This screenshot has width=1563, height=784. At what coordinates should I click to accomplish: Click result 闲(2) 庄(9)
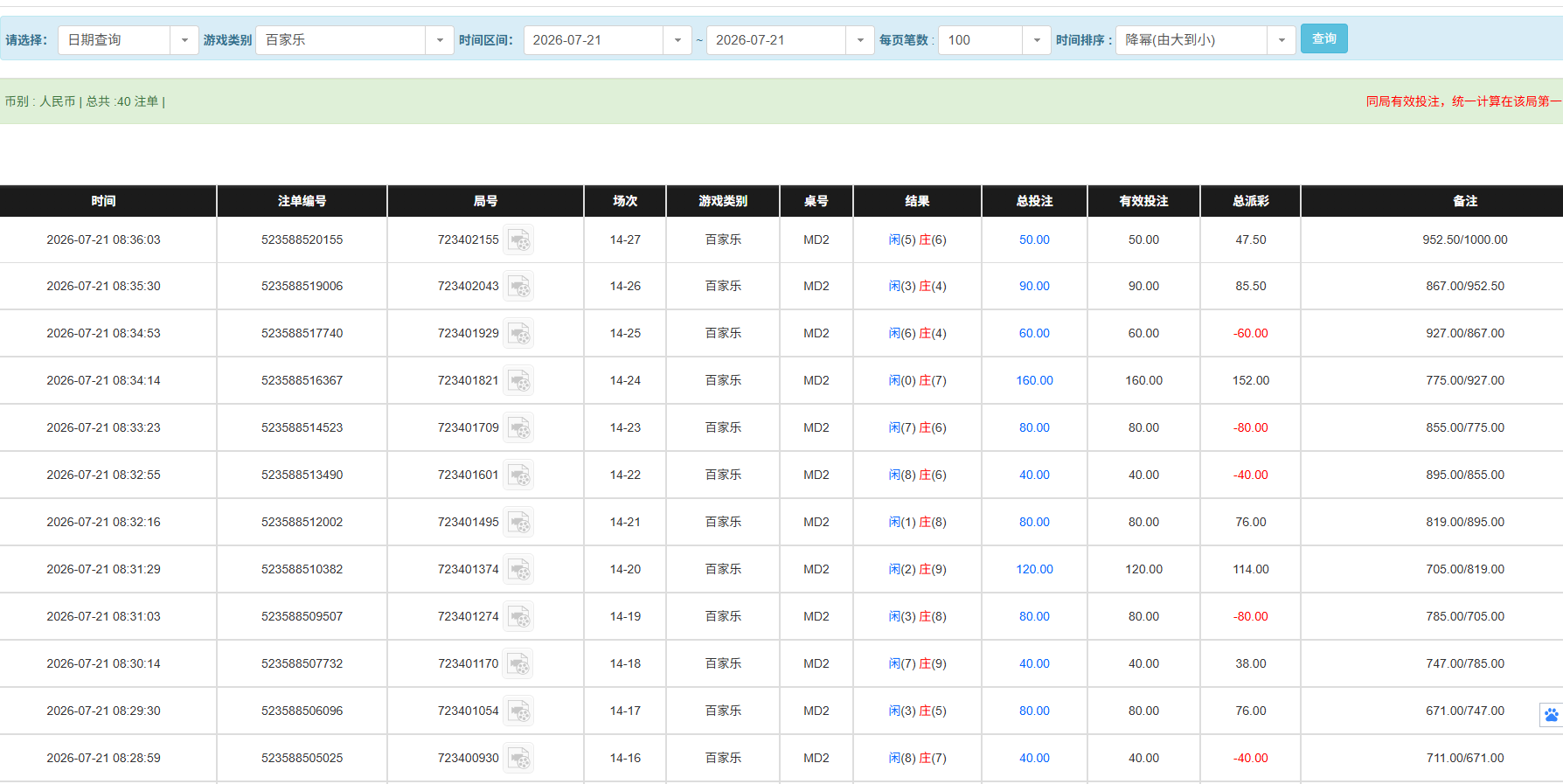pyautogui.click(x=917, y=569)
